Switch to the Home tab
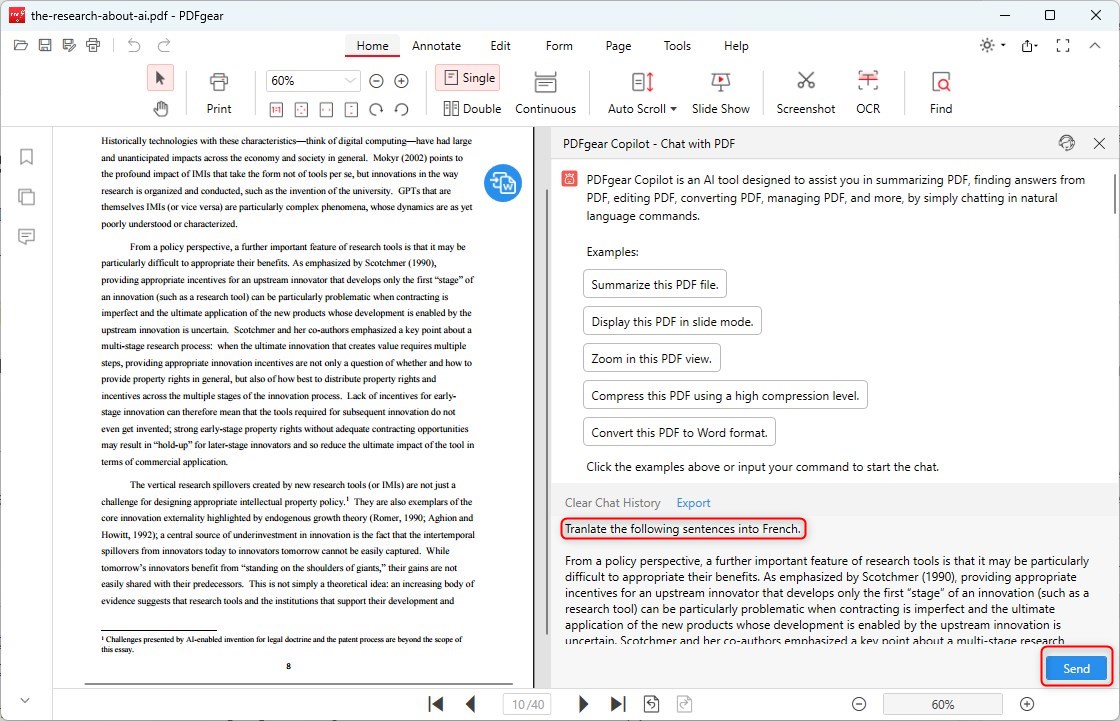 coord(372,46)
